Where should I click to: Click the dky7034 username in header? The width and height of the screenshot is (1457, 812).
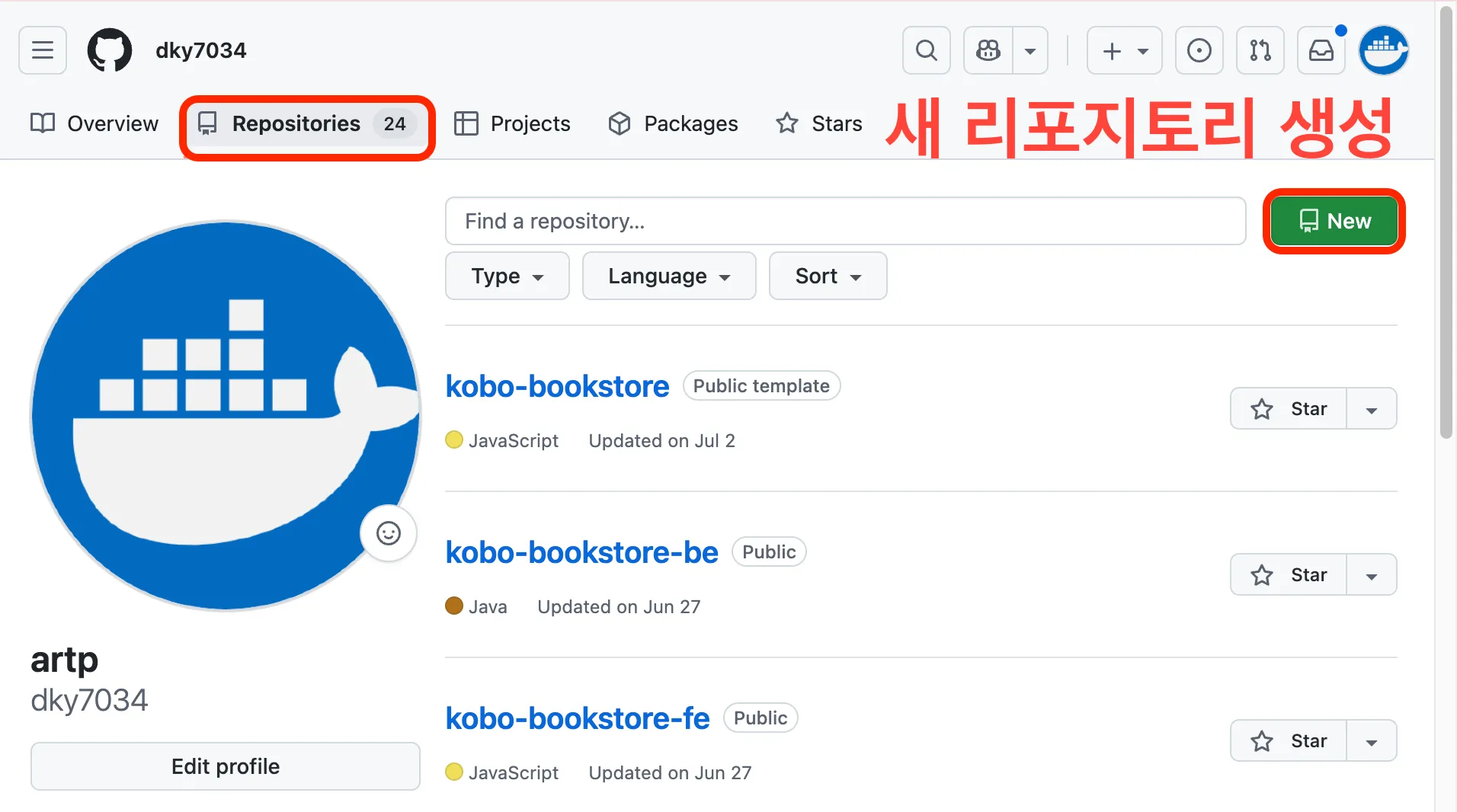click(201, 50)
